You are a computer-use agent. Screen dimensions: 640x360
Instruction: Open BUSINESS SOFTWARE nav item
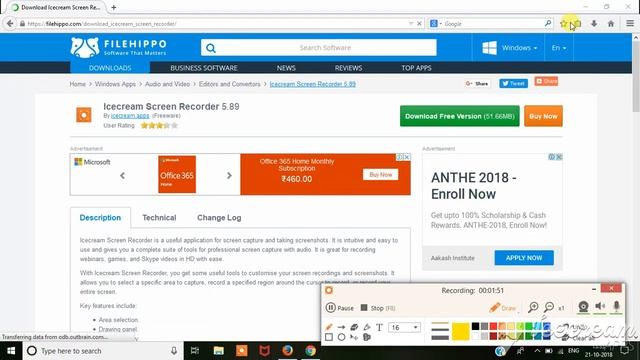click(204, 68)
